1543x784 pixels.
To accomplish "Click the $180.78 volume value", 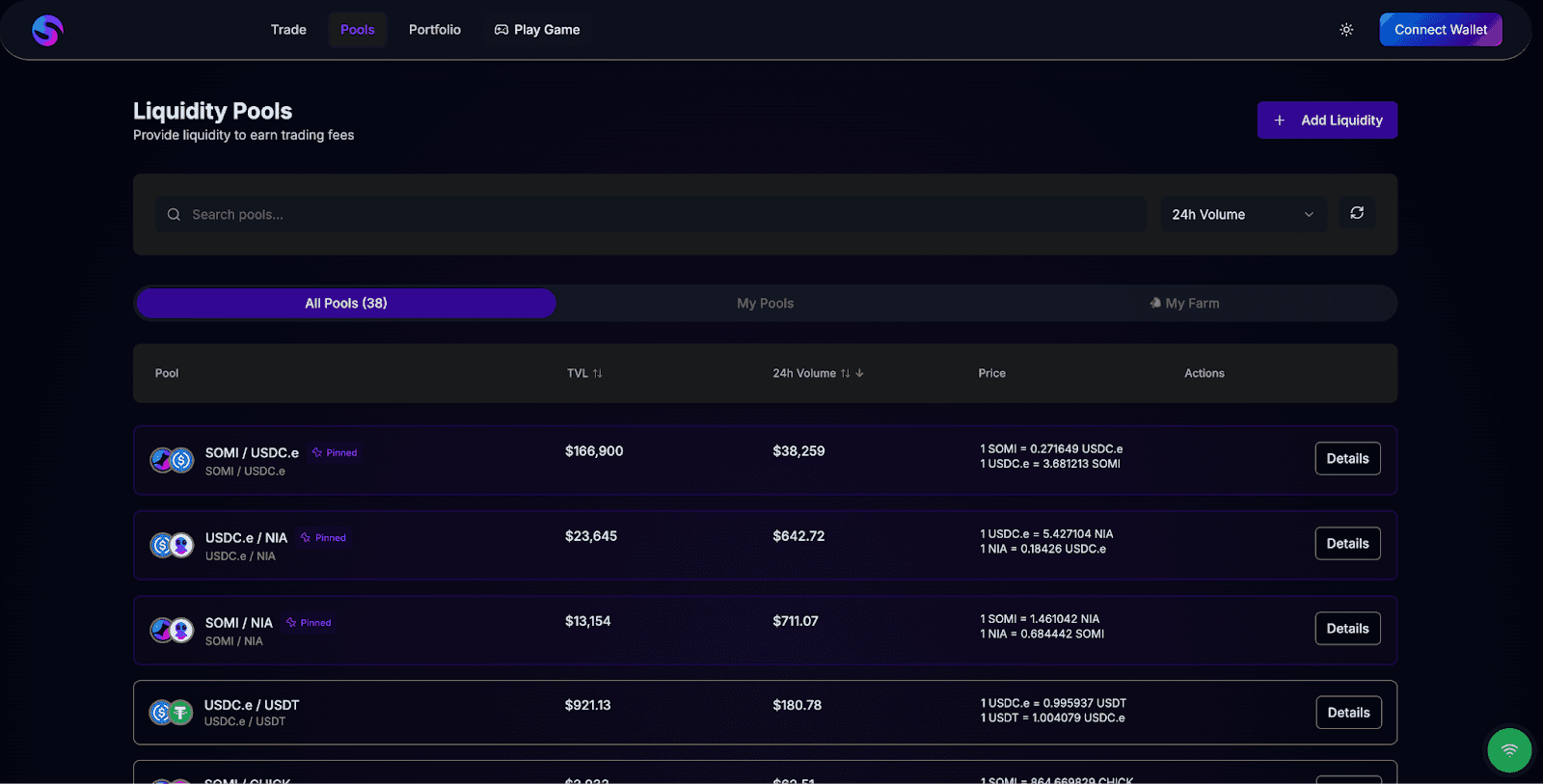I will point(798,705).
